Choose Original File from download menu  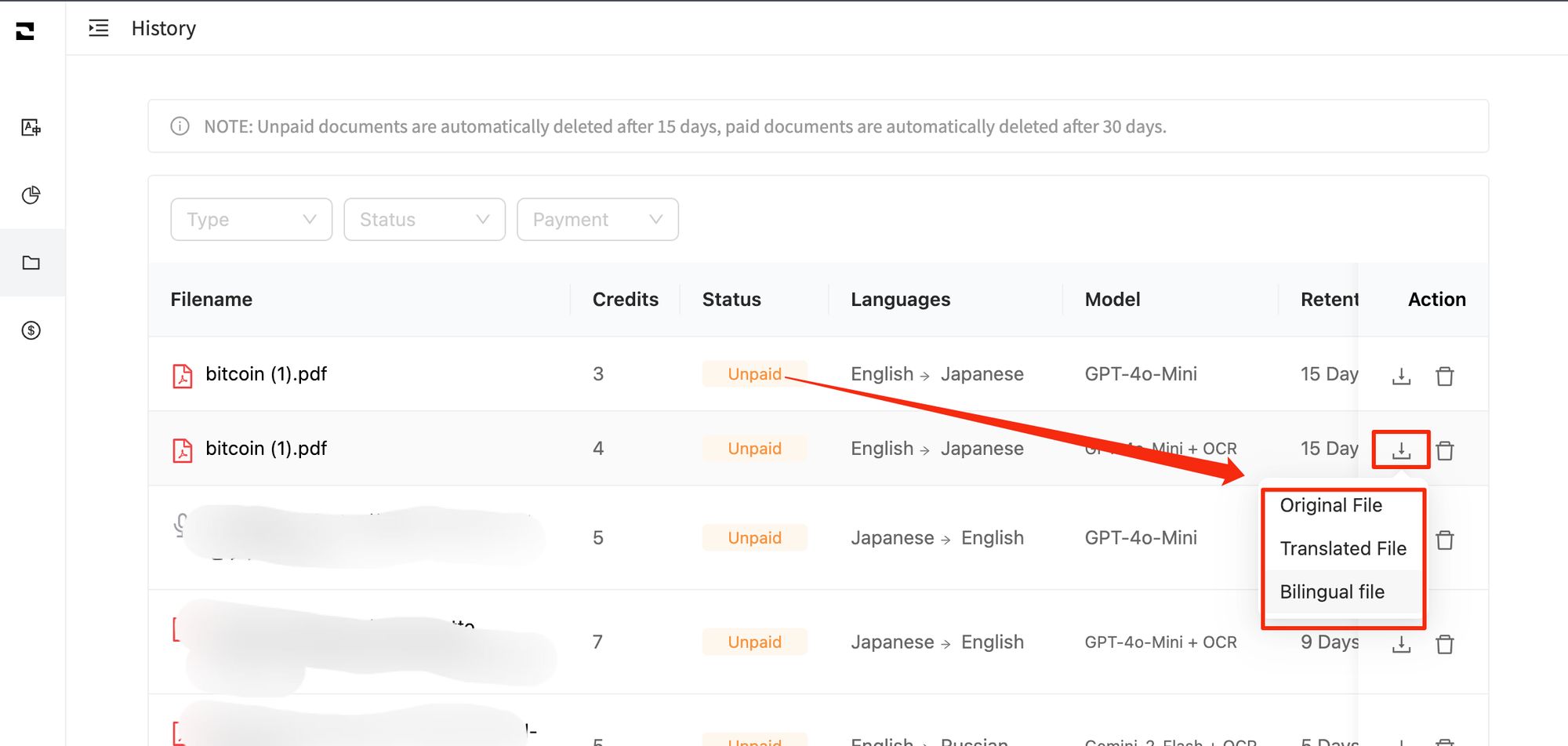(1330, 505)
